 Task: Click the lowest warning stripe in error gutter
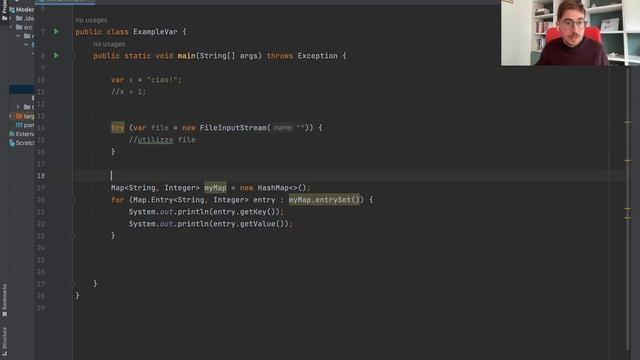(x=627, y=218)
